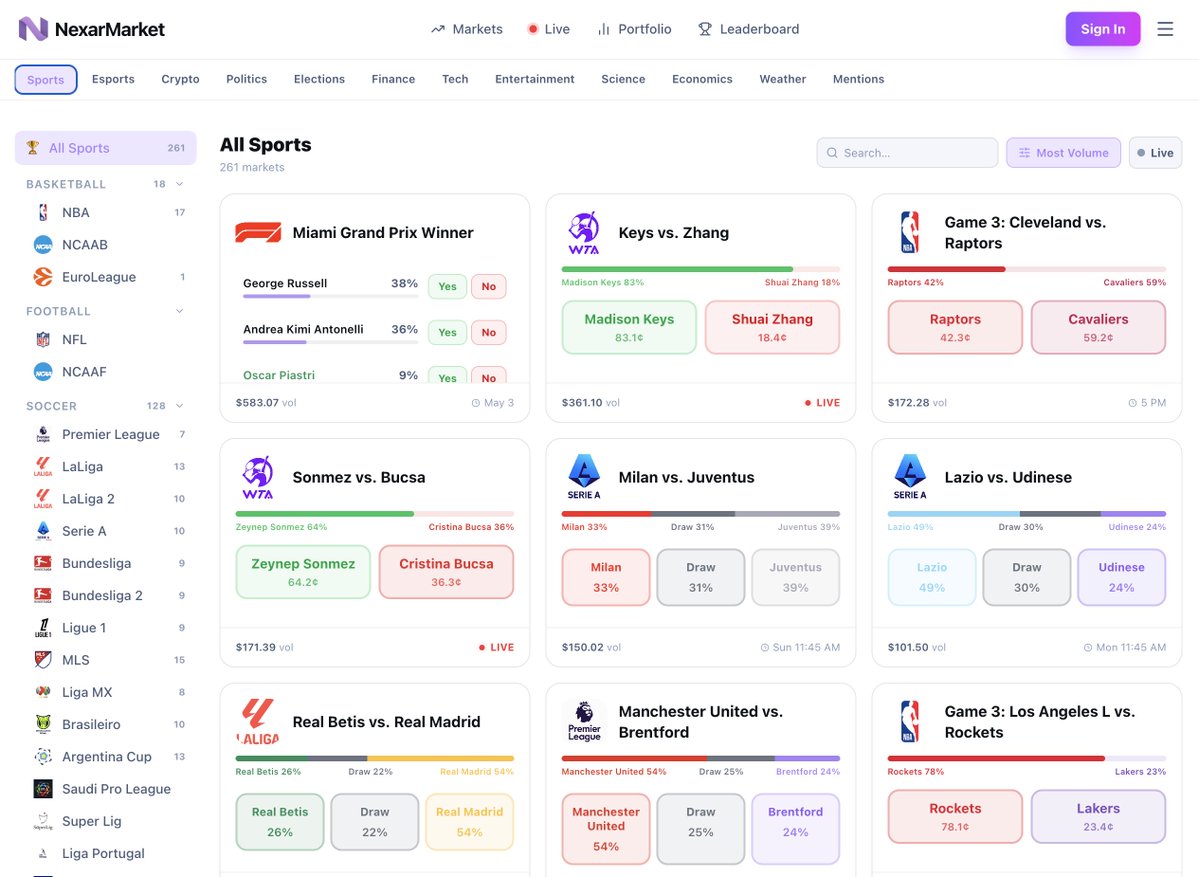Click the Super Lig sidebar icon
This screenshot has height=877, width=1199.
point(43,821)
